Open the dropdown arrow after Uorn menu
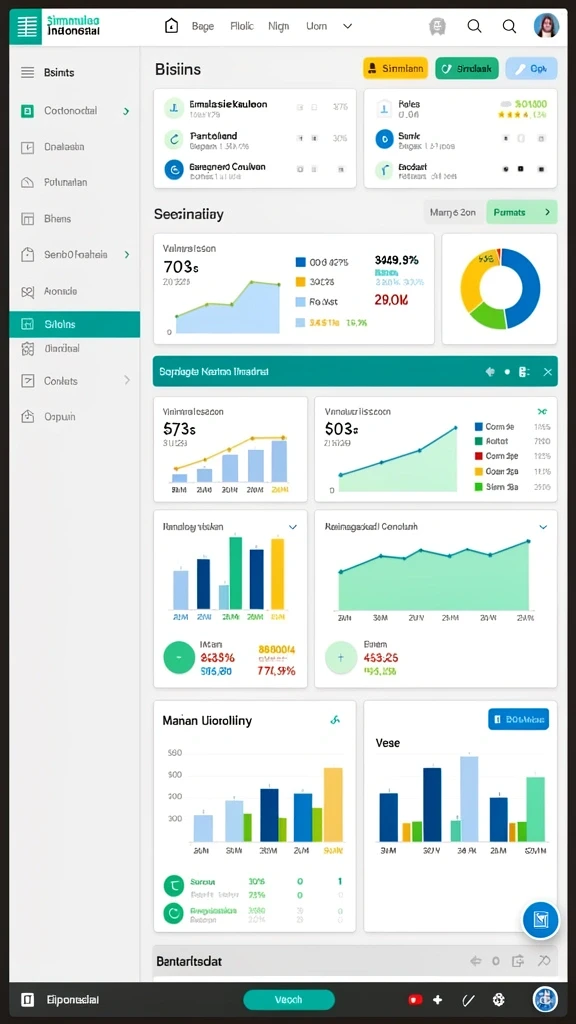The width and height of the screenshot is (576, 1024). [347, 26]
